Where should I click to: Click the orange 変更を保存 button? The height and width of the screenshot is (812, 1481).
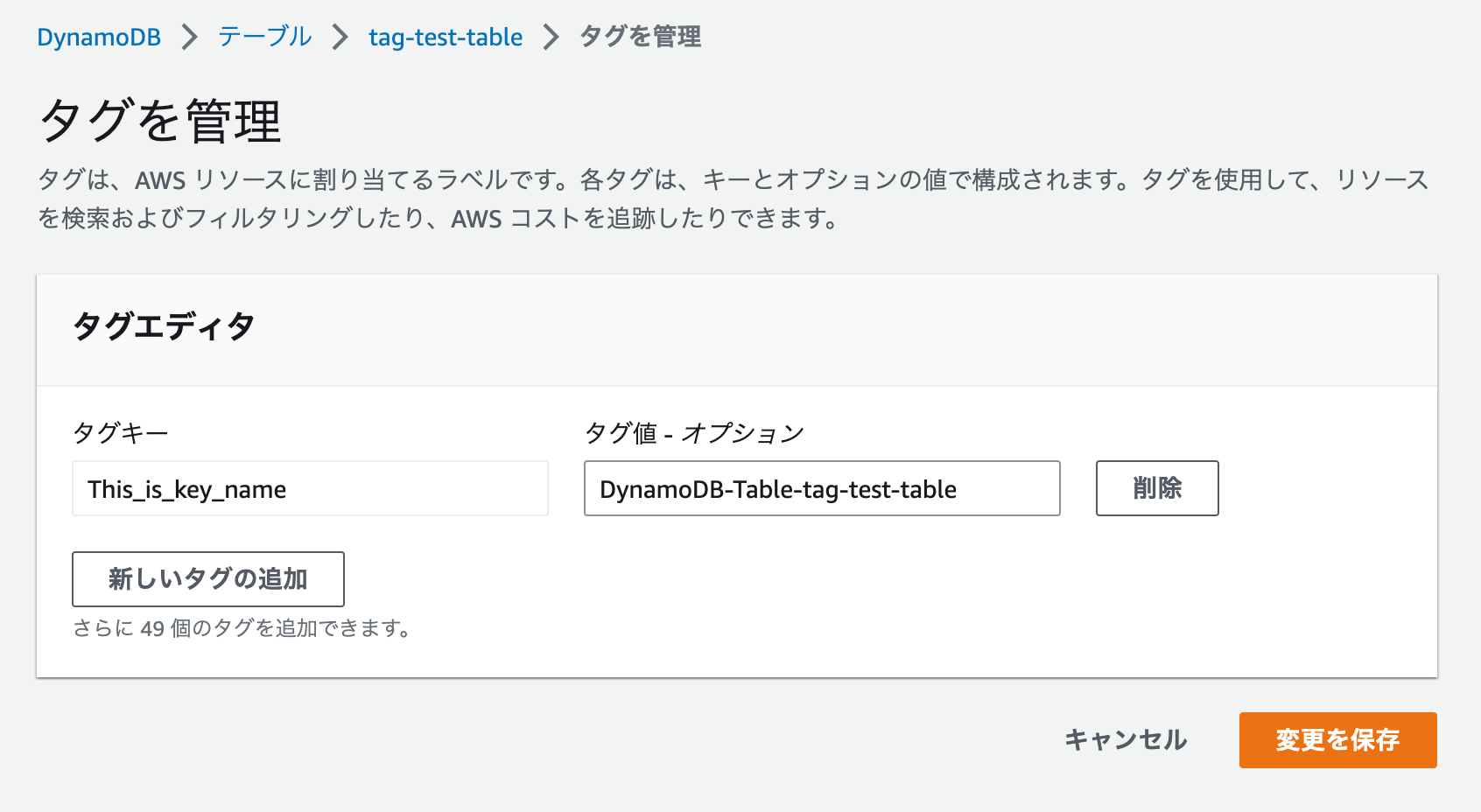click(x=1337, y=740)
